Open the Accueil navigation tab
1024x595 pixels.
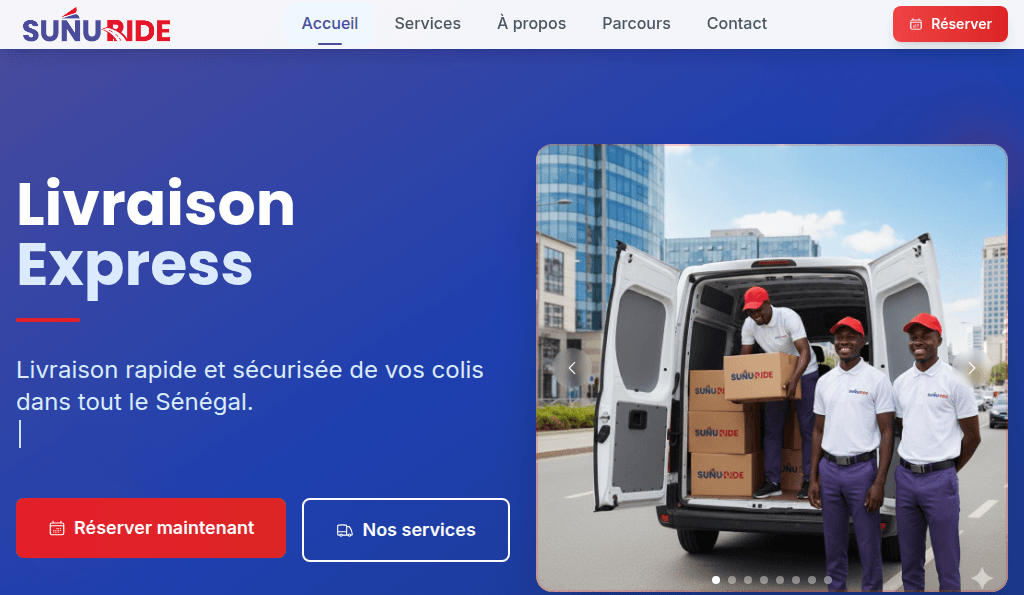330,24
